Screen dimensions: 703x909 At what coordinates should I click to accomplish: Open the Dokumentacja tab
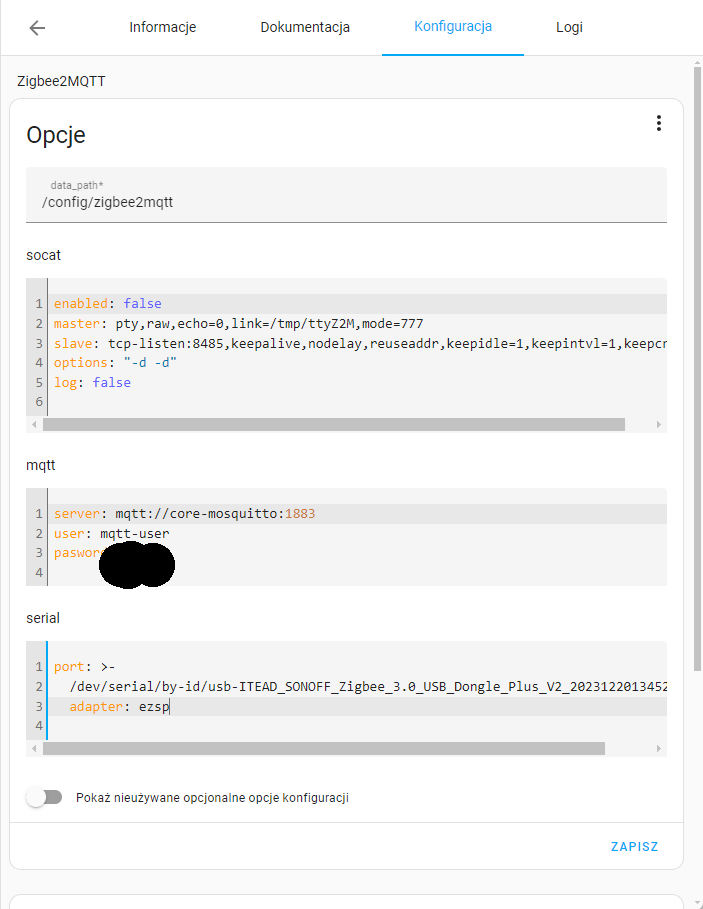click(x=305, y=27)
